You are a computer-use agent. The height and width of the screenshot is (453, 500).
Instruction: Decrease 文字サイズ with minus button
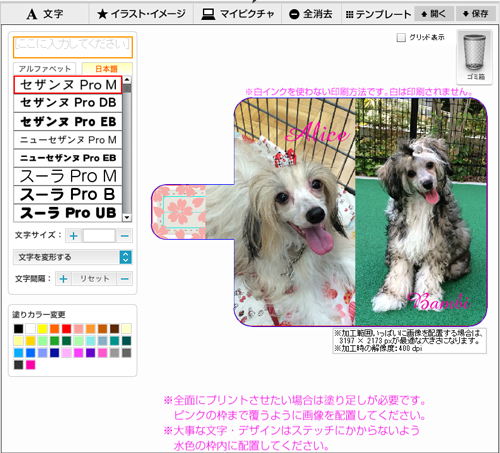point(125,236)
